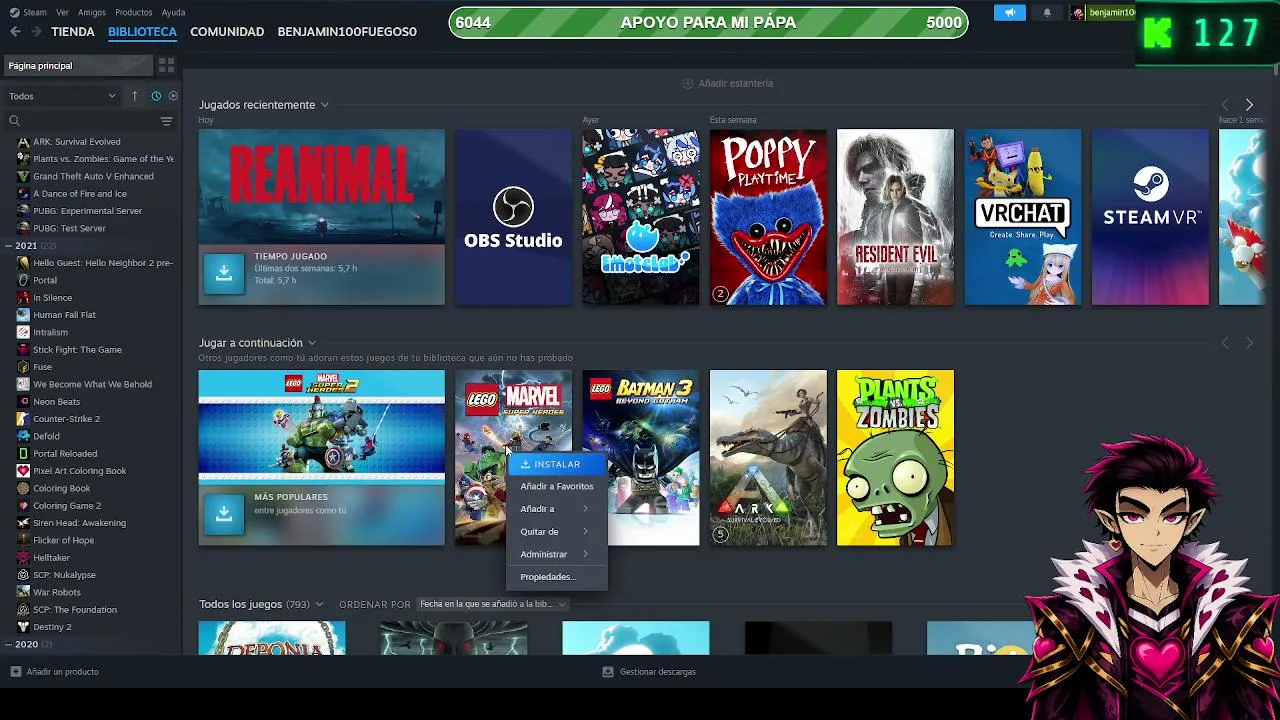Open the Ver menu

coord(63,13)
